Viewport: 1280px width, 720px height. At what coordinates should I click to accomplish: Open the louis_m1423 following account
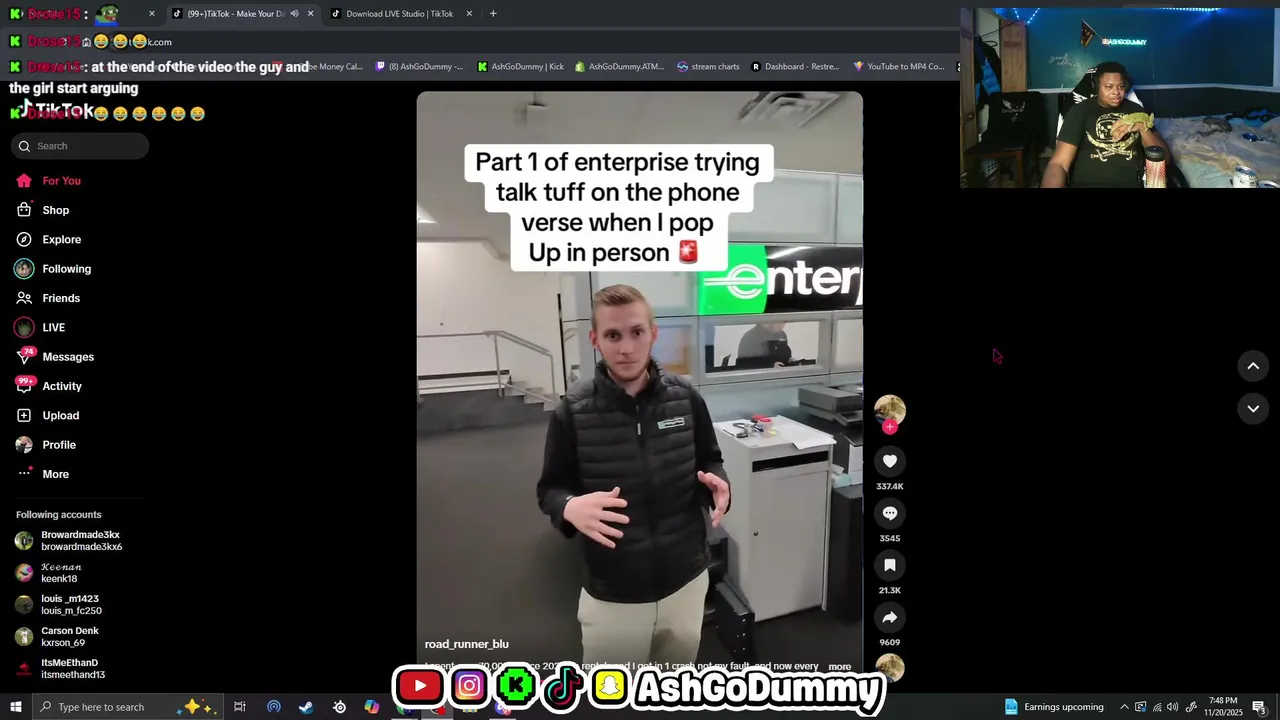point(70,605)
